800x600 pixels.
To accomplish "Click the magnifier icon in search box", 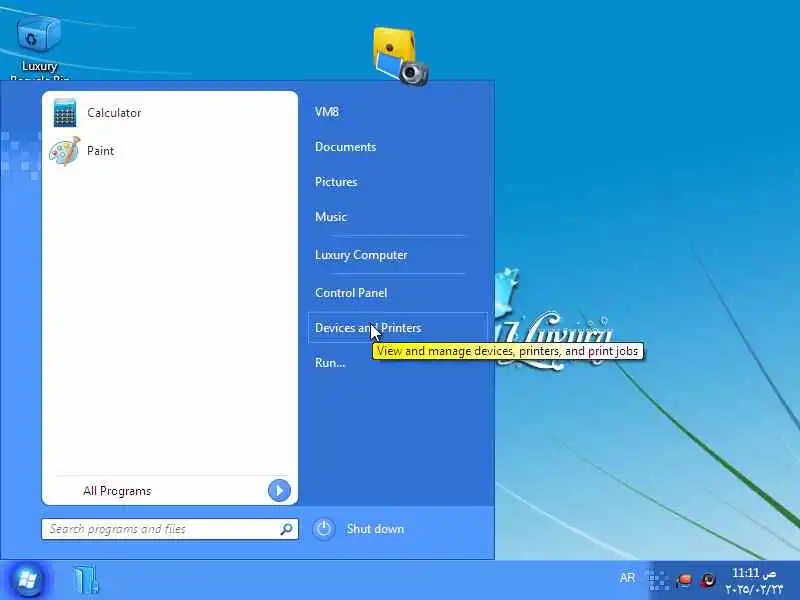I will pos(286,529).
